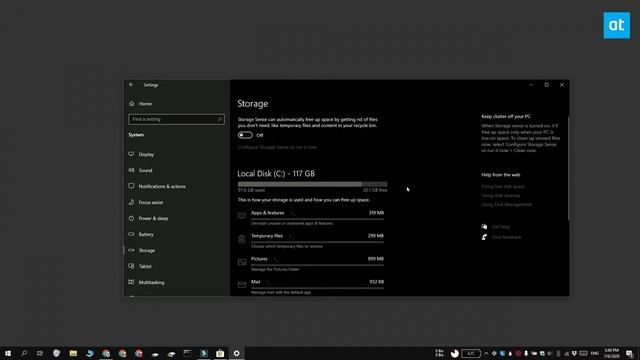Show hidden system tray icons chevron
The height and width of the screenshot is (360, 640).
point(486,353)
